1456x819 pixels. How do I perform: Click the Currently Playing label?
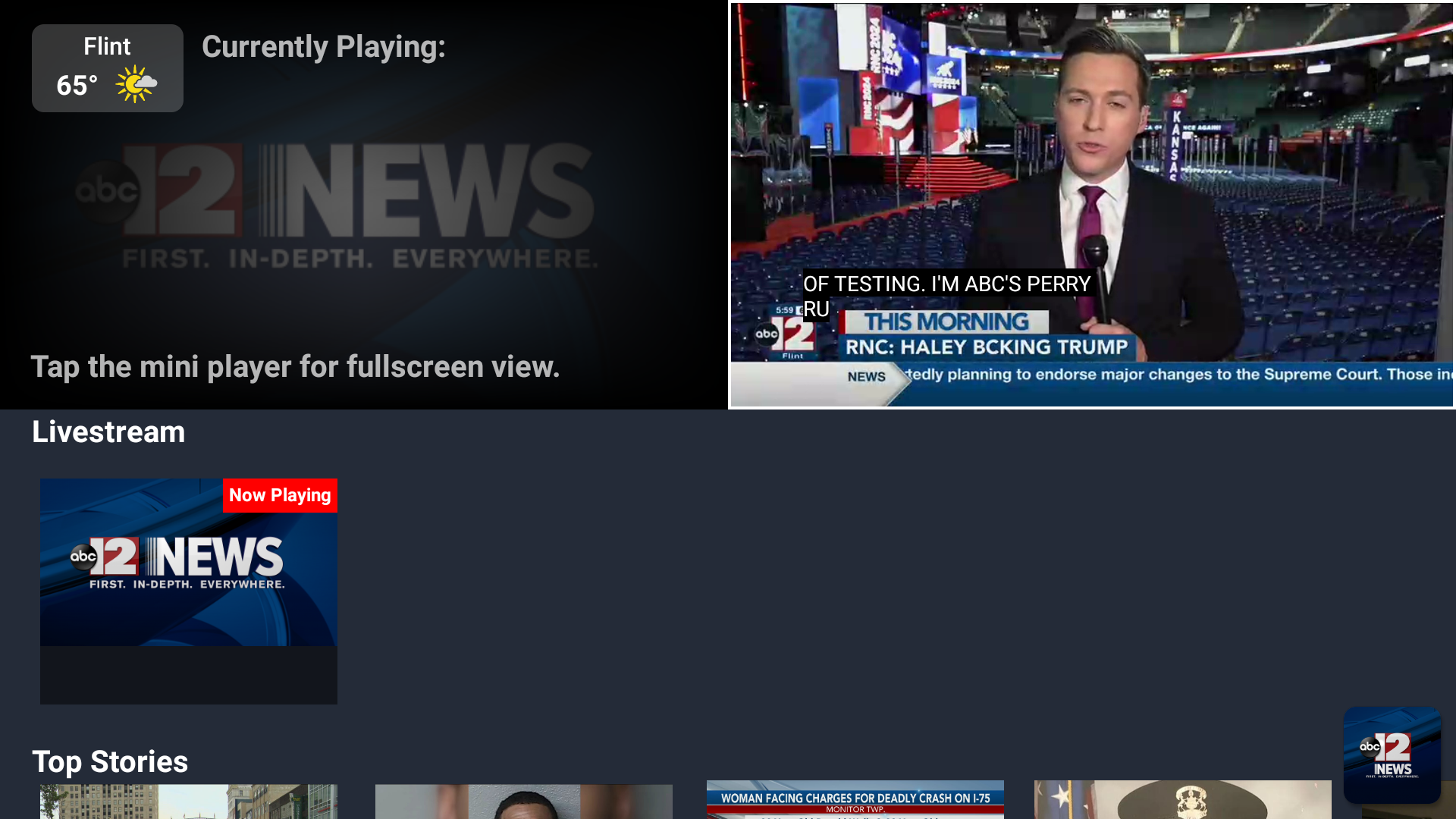(324, 47)
